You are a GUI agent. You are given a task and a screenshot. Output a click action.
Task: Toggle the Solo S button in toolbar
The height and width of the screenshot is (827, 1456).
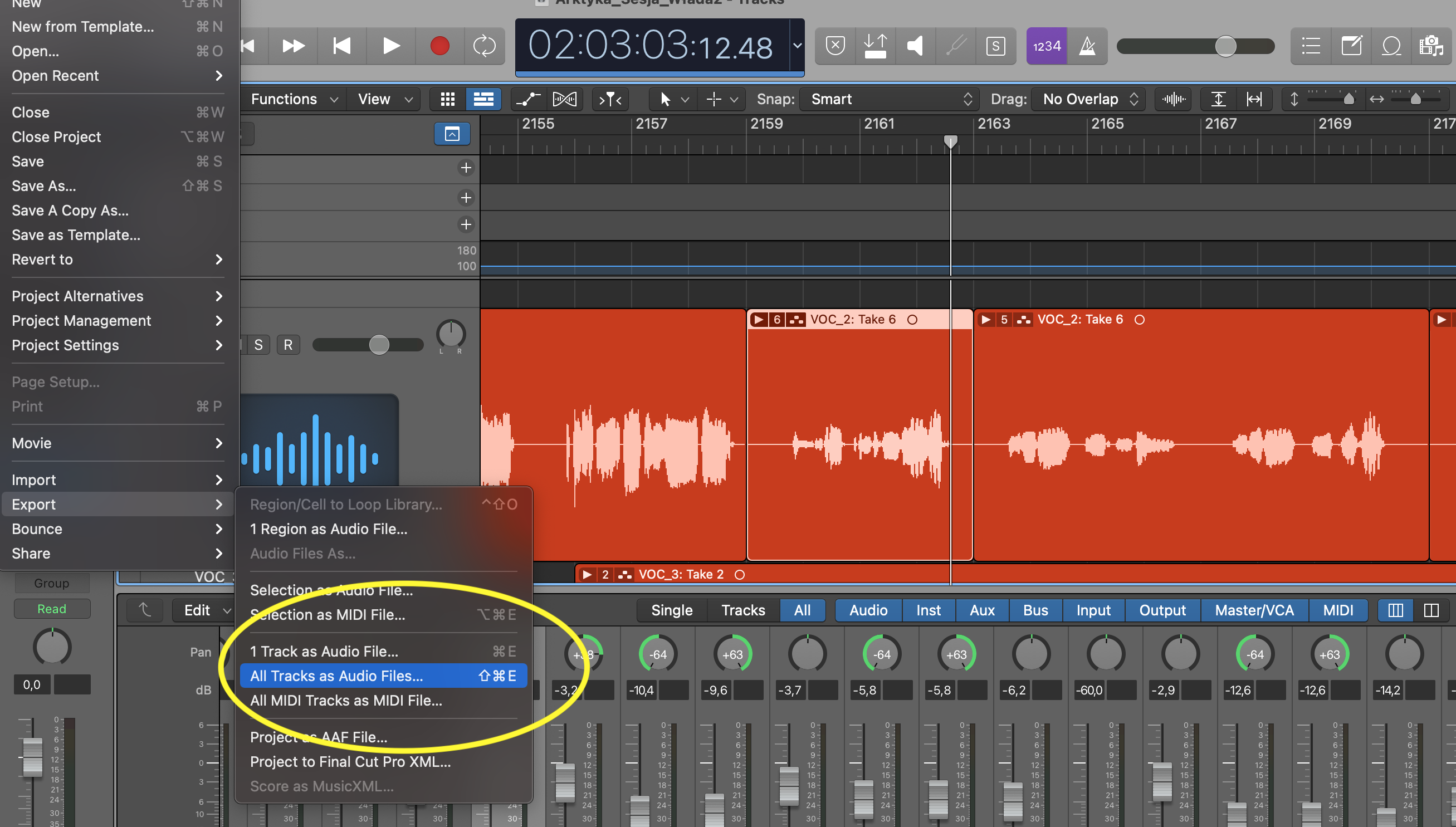[995, 46]
